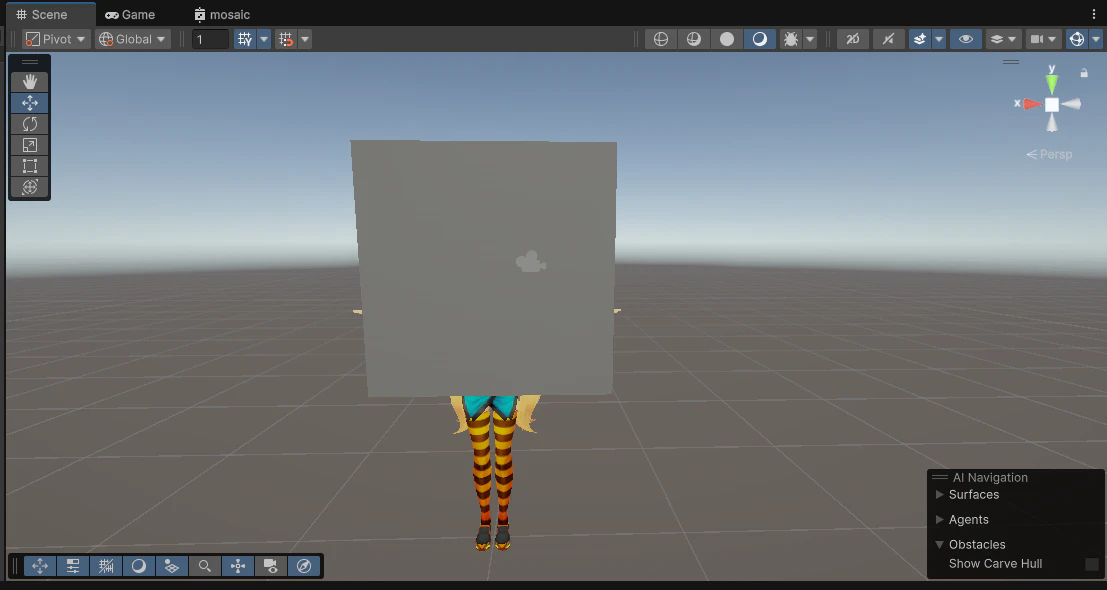Image resolution: width=1107 pixels, height=590 pixels.
Task: Select the Transform tool
Action: [30, 187]
